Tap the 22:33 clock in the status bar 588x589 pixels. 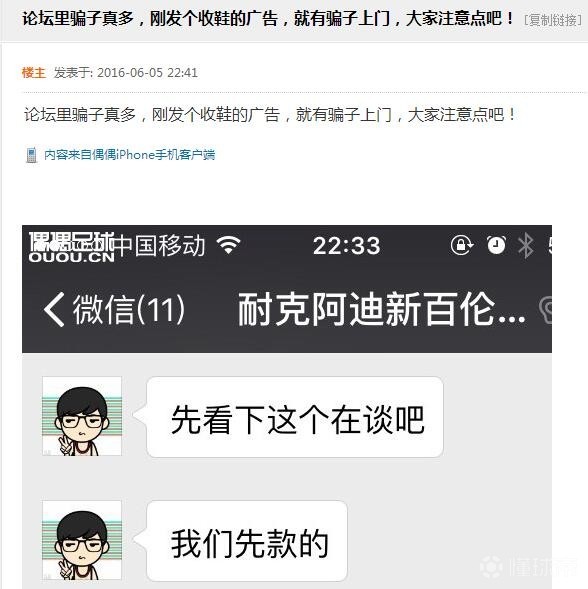(x=346, y=246)
